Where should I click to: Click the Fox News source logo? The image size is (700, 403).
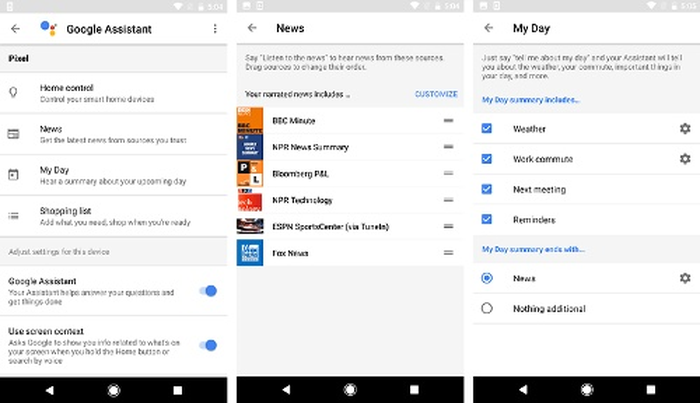249,252
